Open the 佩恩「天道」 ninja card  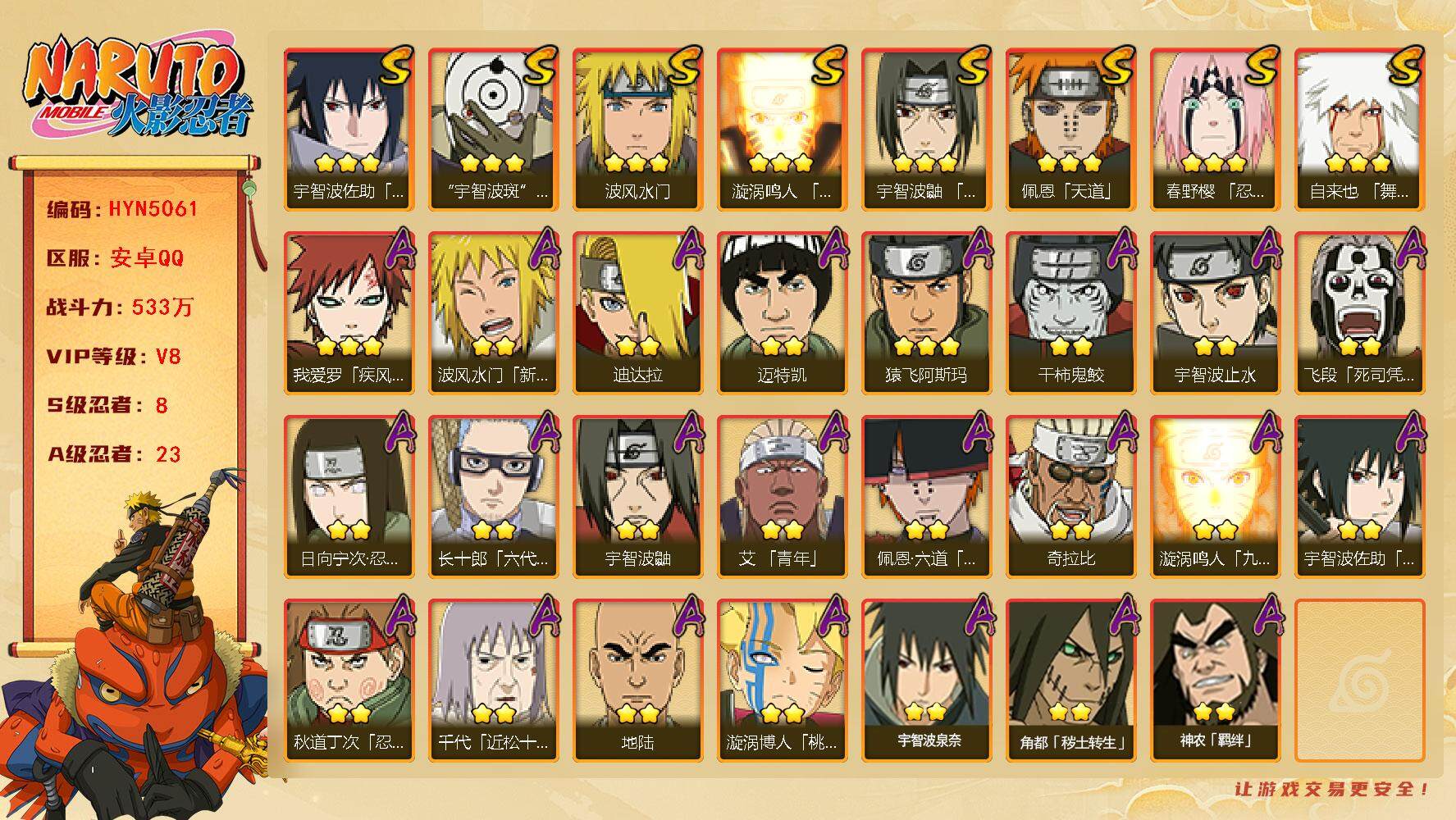(x=1070, y=130)
